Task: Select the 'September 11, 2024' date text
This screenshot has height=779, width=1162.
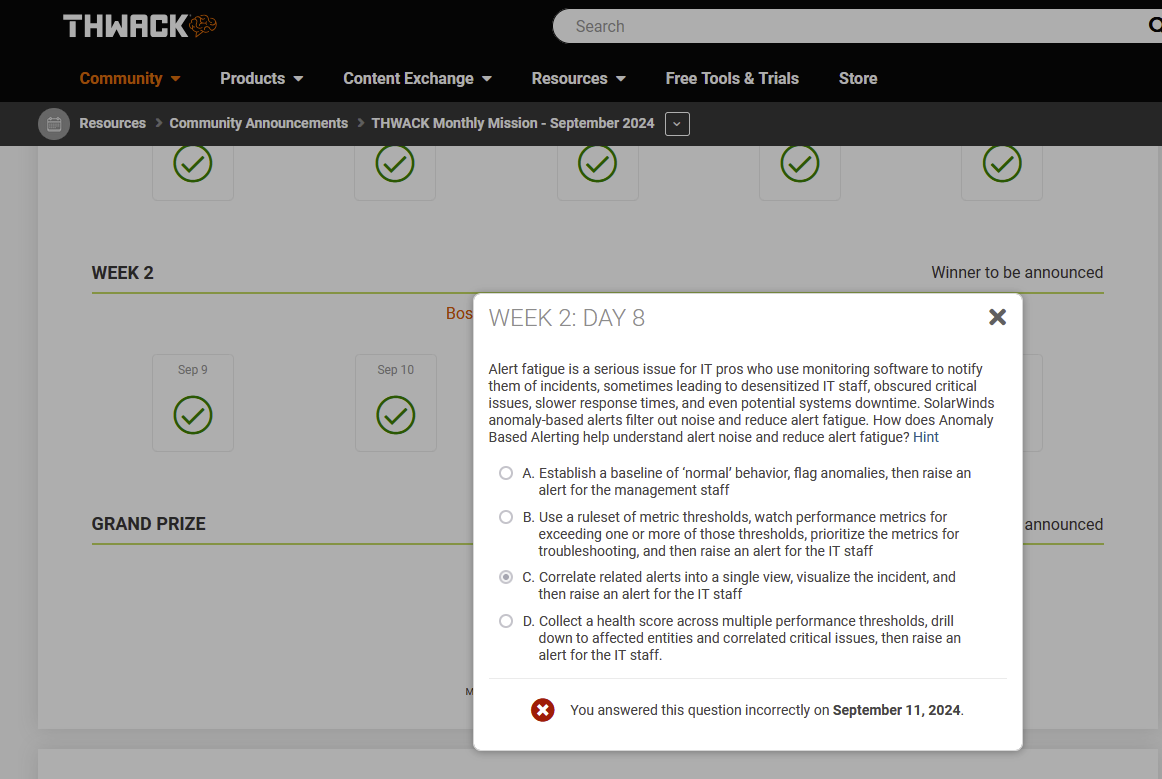Action: 897,710
